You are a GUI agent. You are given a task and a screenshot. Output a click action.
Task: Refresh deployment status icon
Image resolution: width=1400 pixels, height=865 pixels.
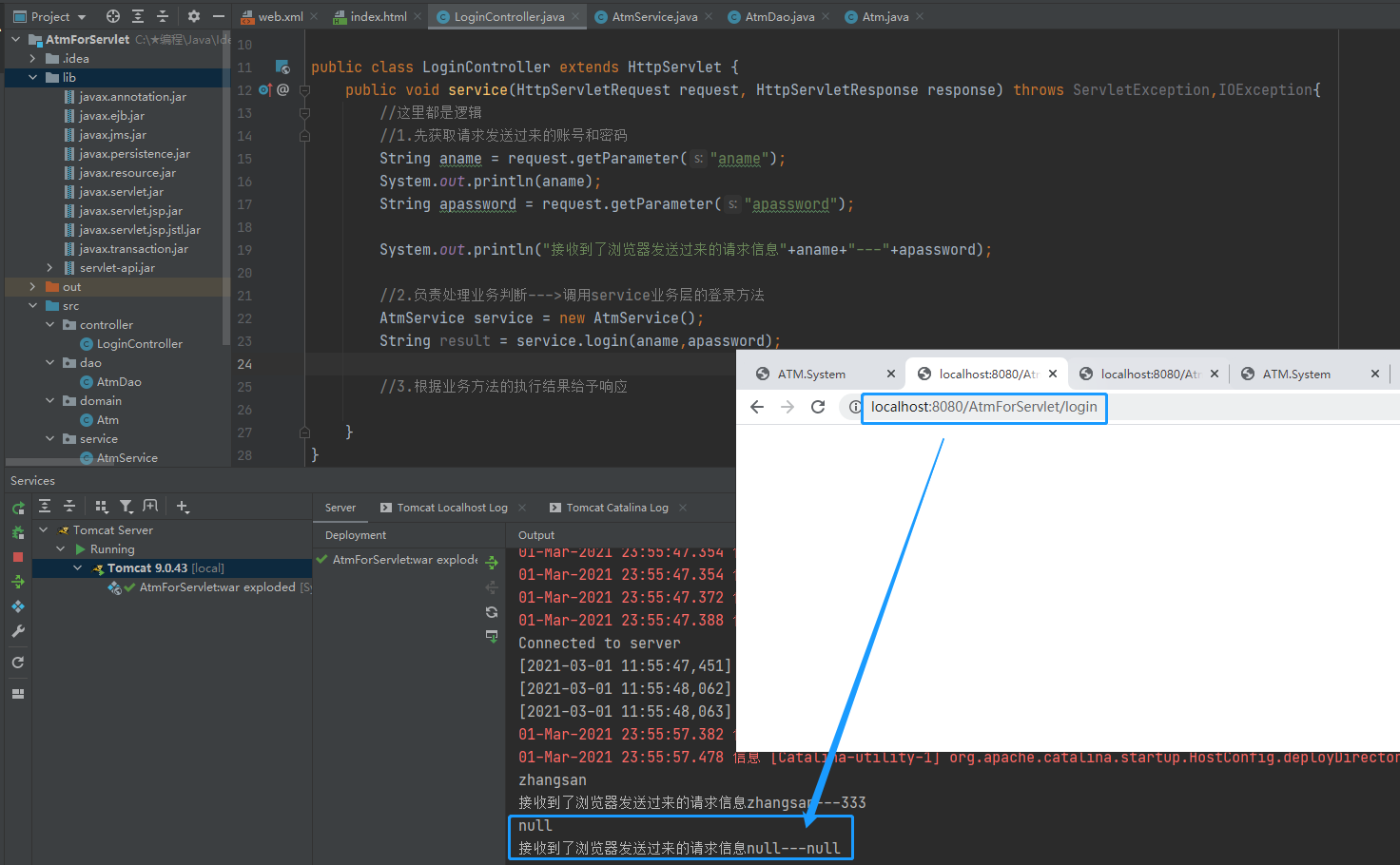(492, 612)
